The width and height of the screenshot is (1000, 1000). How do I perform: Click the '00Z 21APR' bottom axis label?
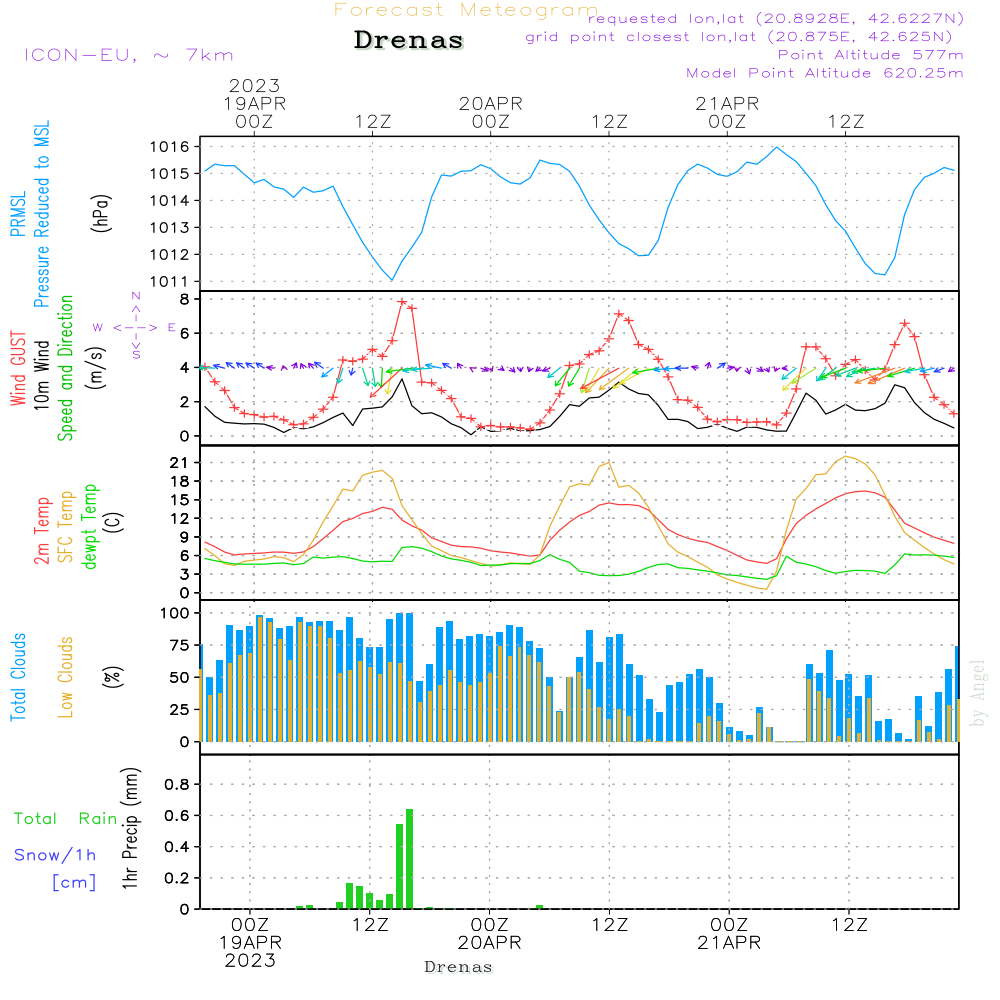pos(729,934)
